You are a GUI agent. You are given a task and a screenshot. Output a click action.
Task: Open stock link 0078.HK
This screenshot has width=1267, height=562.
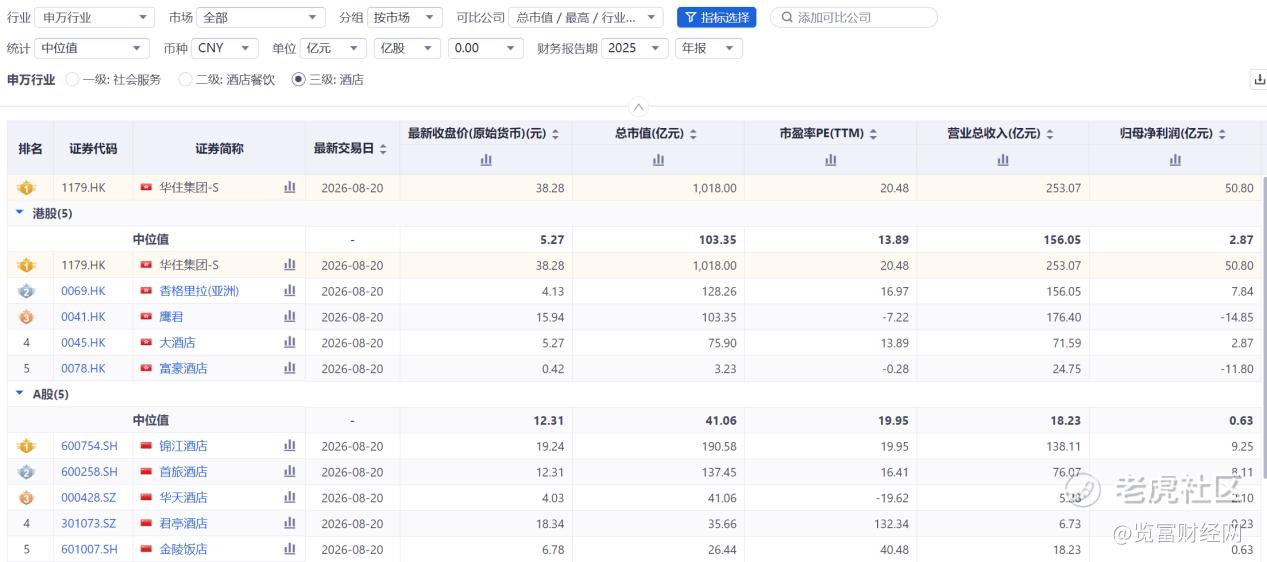83,369
